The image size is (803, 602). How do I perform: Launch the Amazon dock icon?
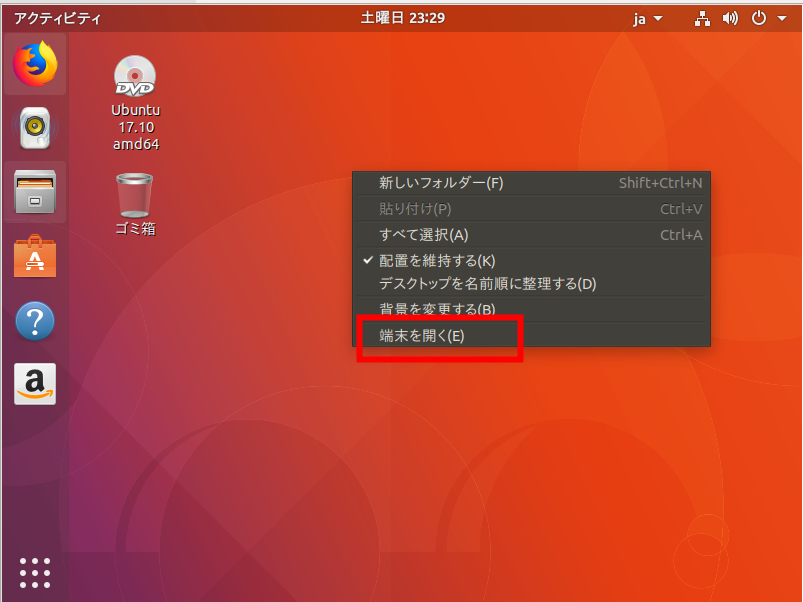point(35,384)
